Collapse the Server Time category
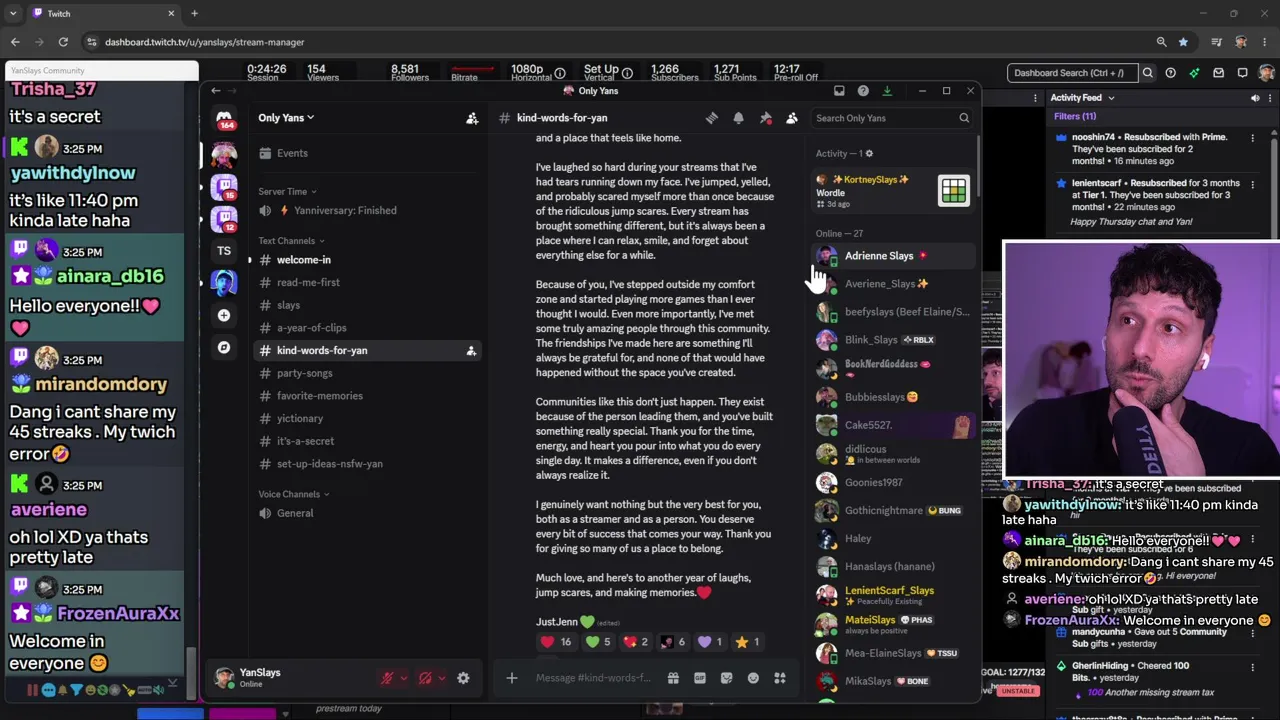 point(287,191)
